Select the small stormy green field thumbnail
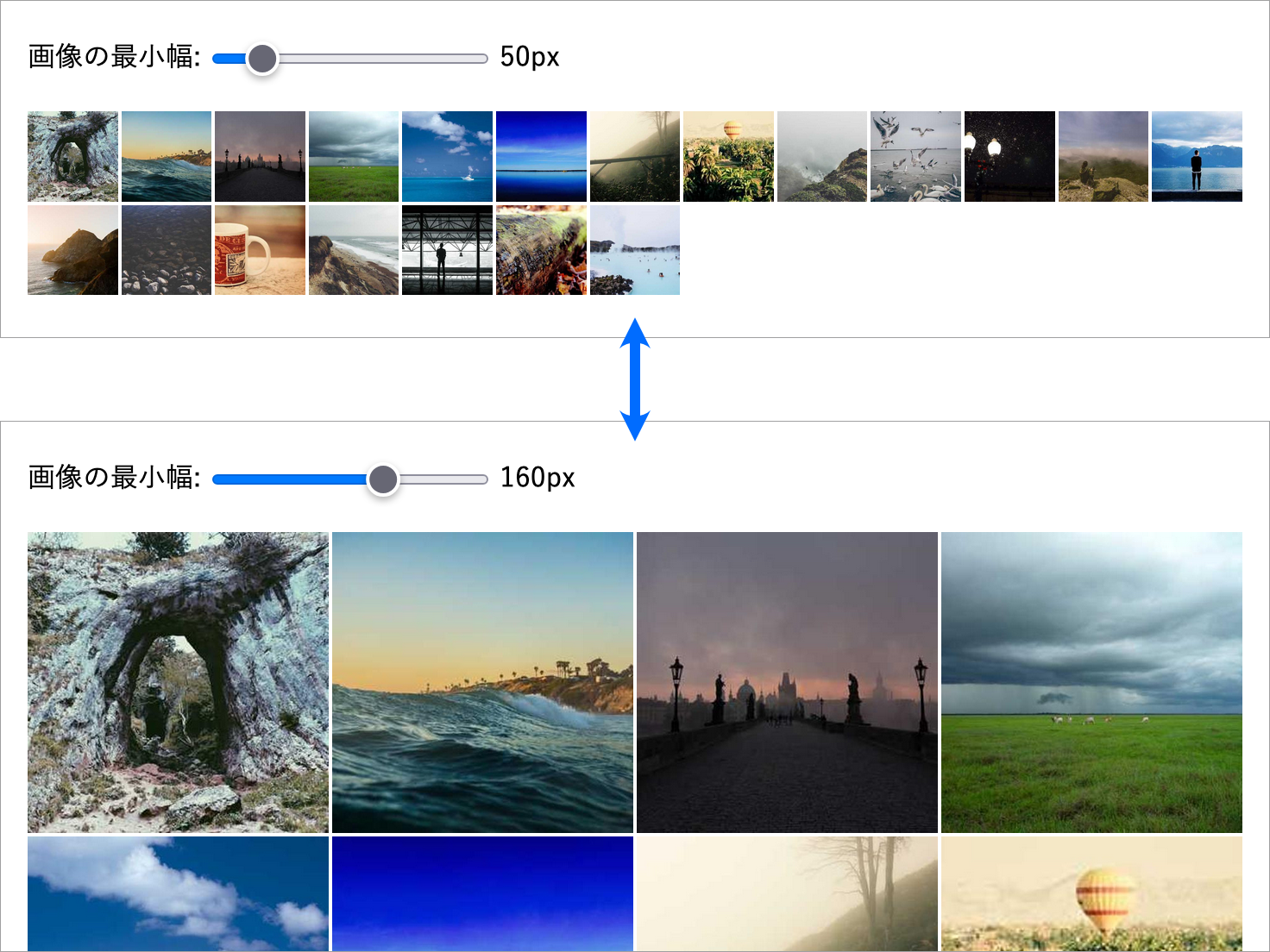Image resolution: width=1270 pixels, height=952 pixels. point(354,156)
